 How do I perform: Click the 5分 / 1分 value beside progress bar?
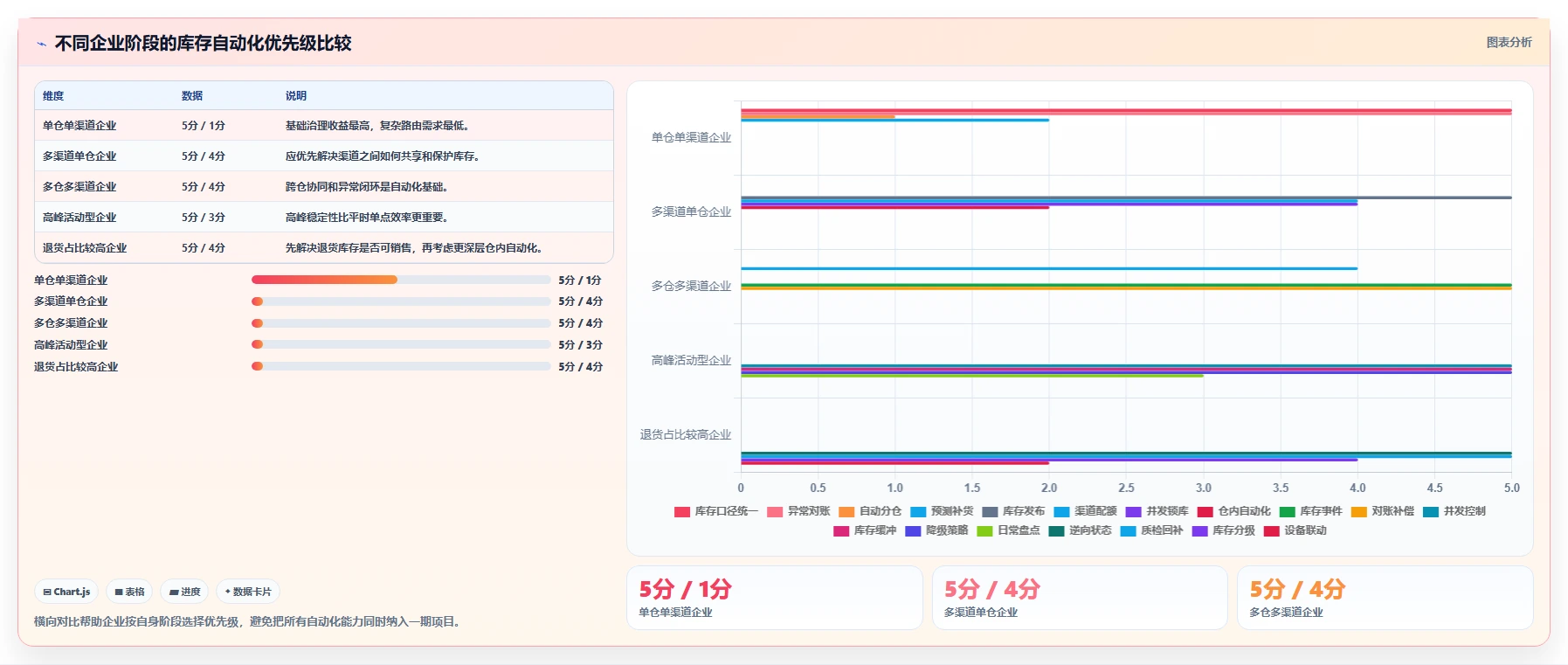click(x=580, y=281)
